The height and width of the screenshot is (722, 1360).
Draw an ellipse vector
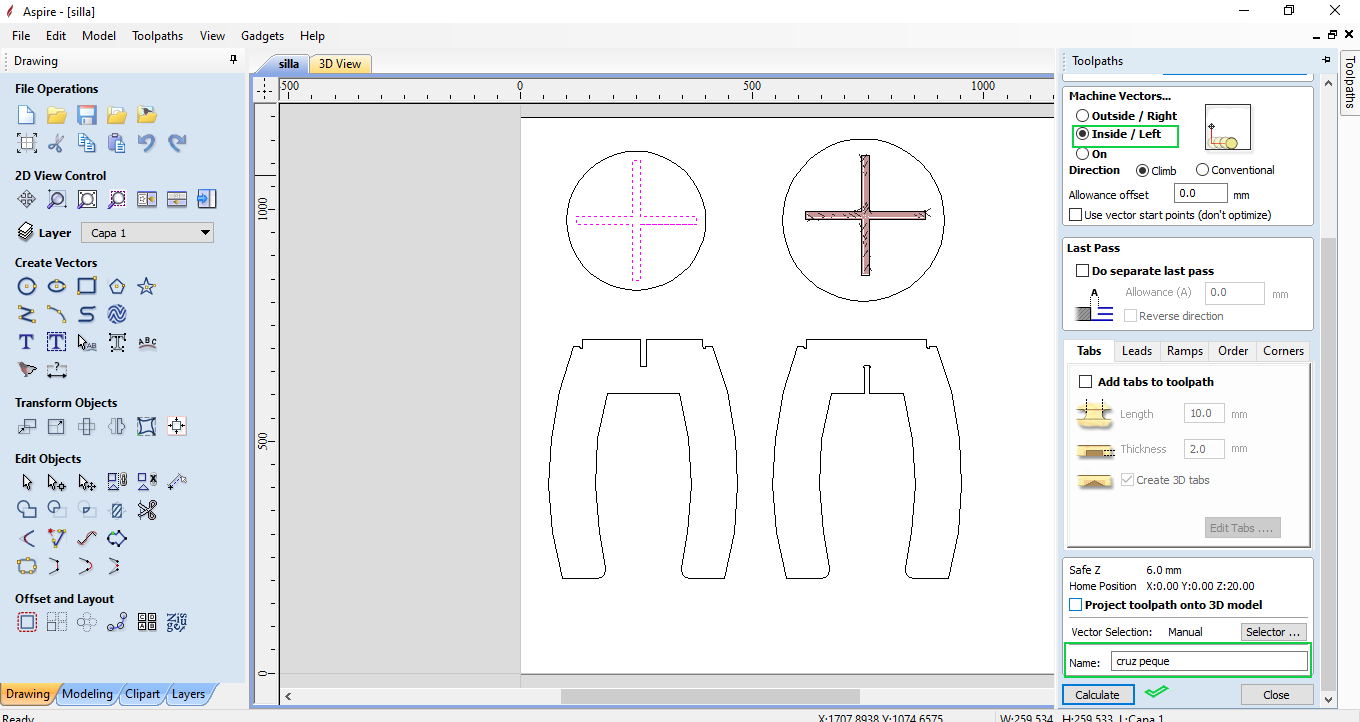tap(57, 287)
